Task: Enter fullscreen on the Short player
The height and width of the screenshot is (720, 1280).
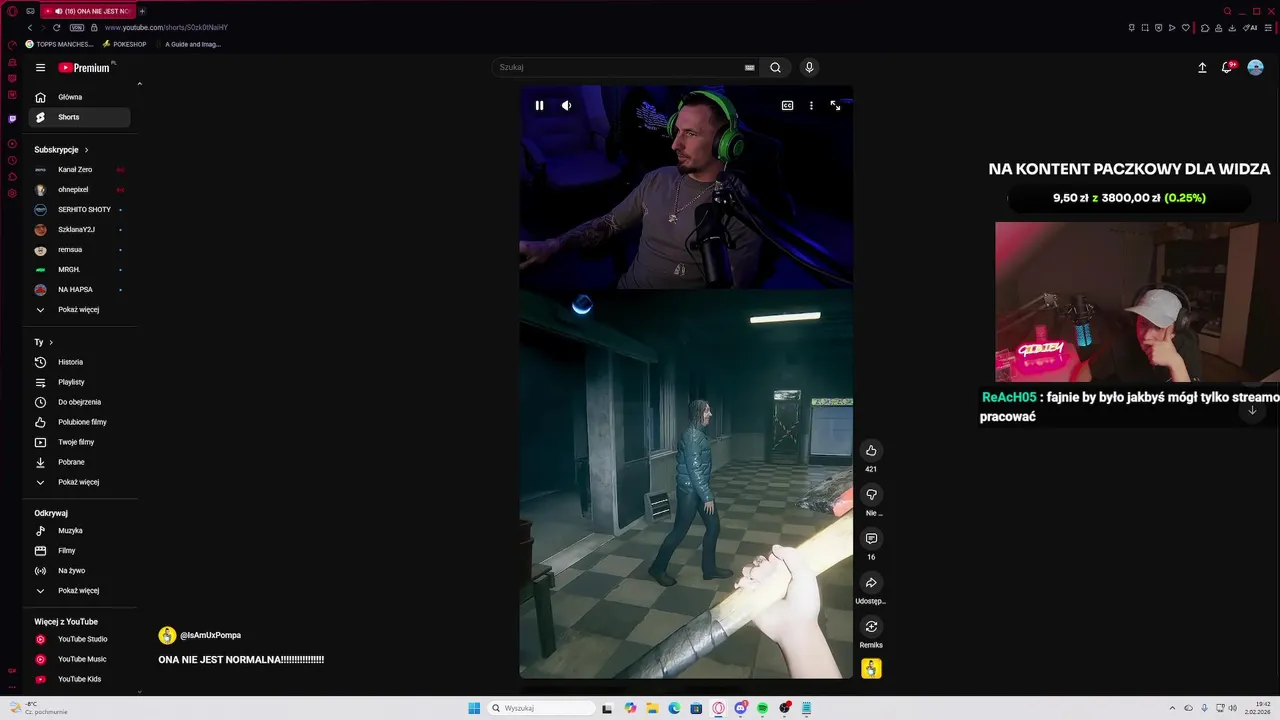Action: (835, 105)
